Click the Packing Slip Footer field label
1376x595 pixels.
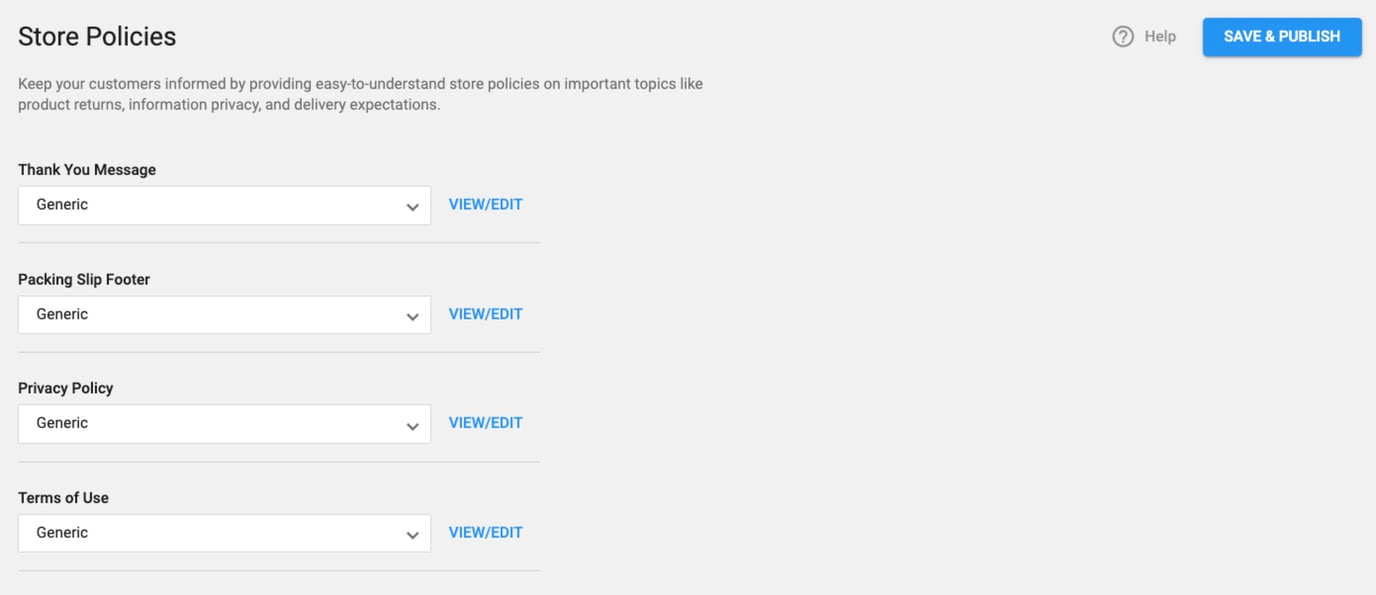point(84,280)
